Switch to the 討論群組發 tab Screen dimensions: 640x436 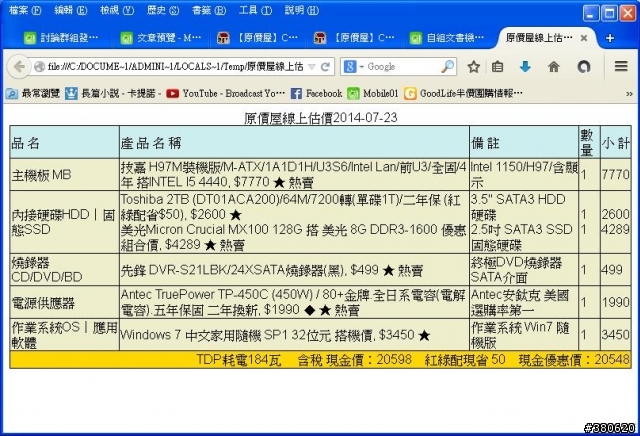tap(61, 38)
